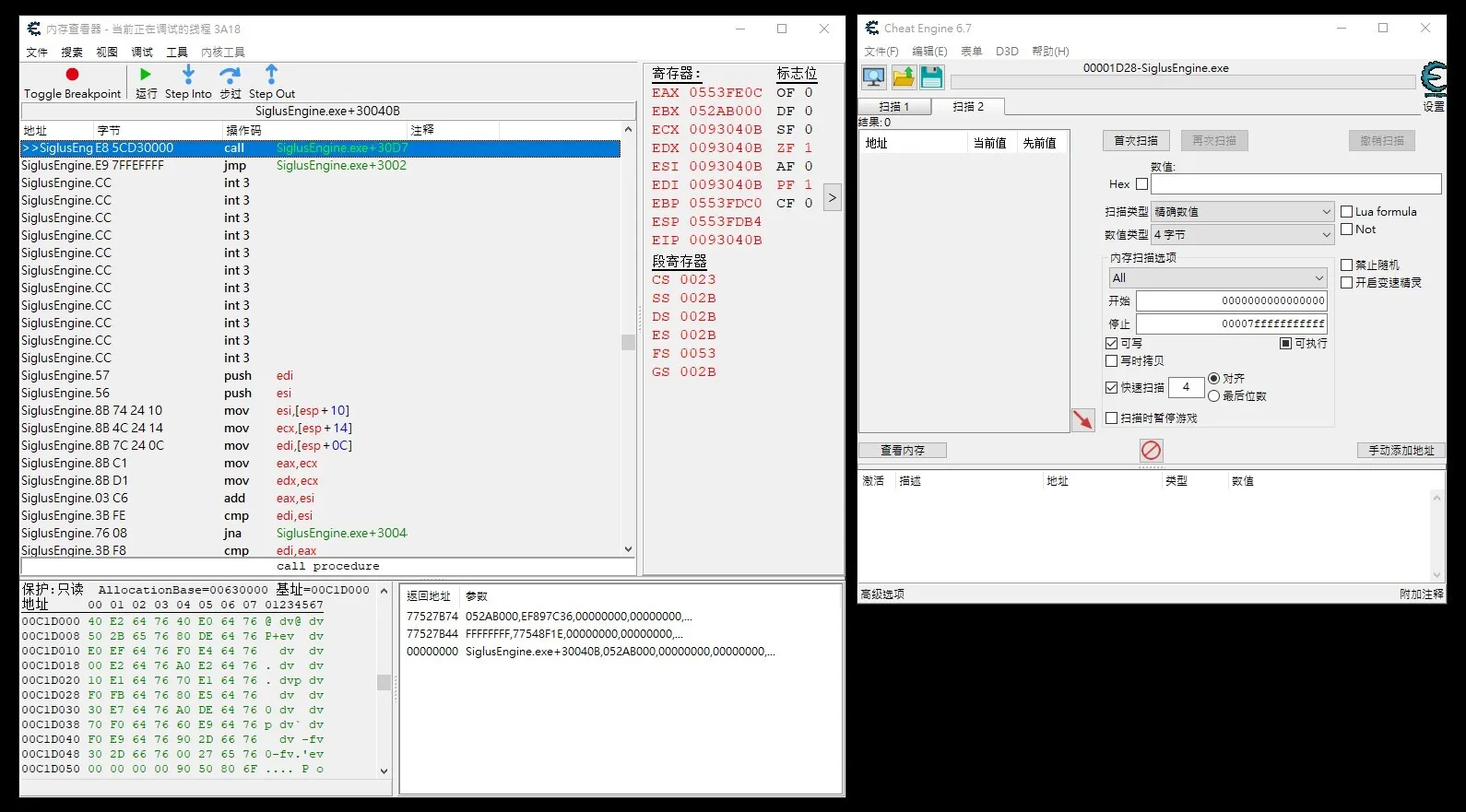Viewport: 1466px width, 812px height.
Task: Click the disassembler vertical scrollbar thumb
Action: pos(628,342)
